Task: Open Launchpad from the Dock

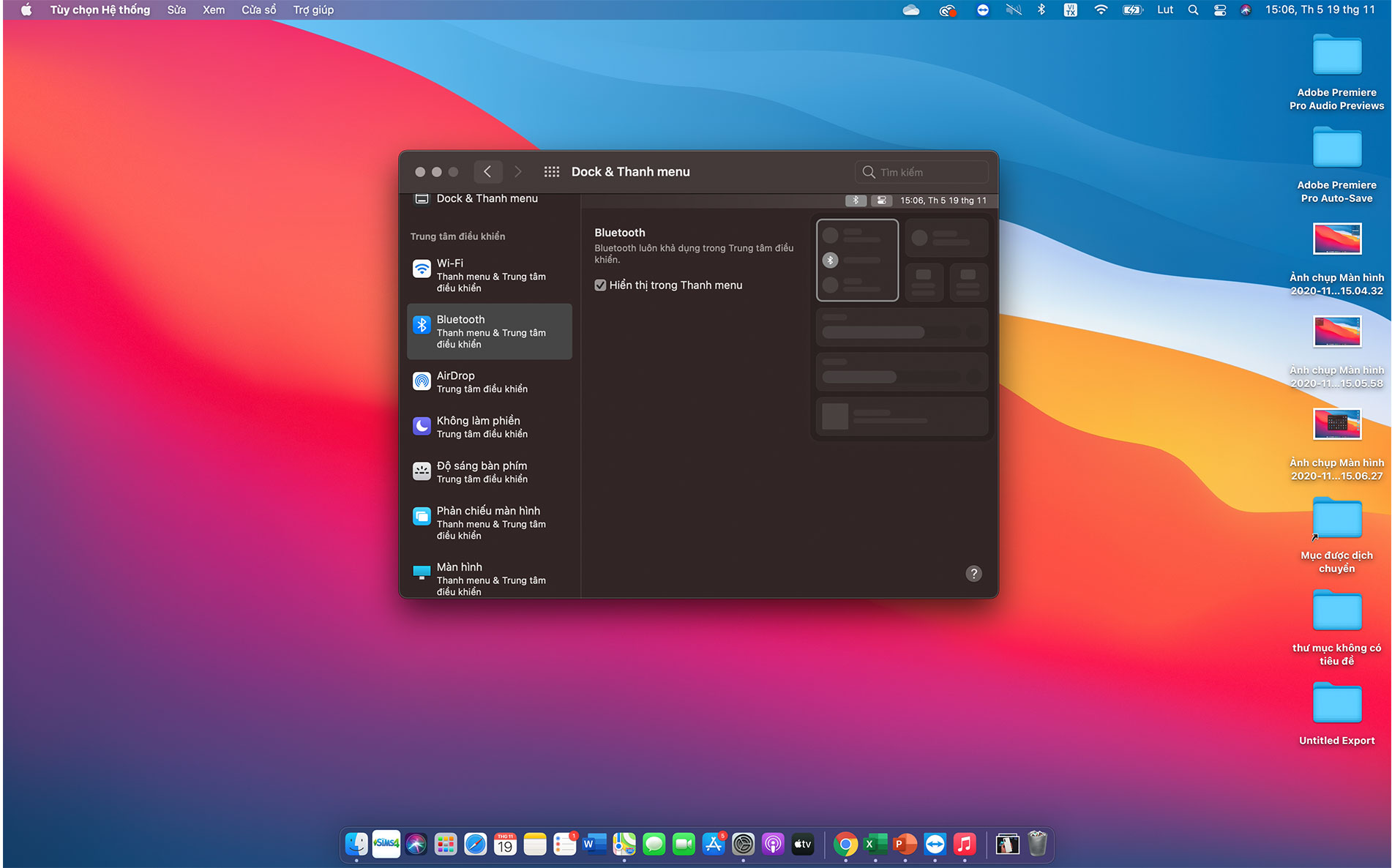Action: coord(446,844)
